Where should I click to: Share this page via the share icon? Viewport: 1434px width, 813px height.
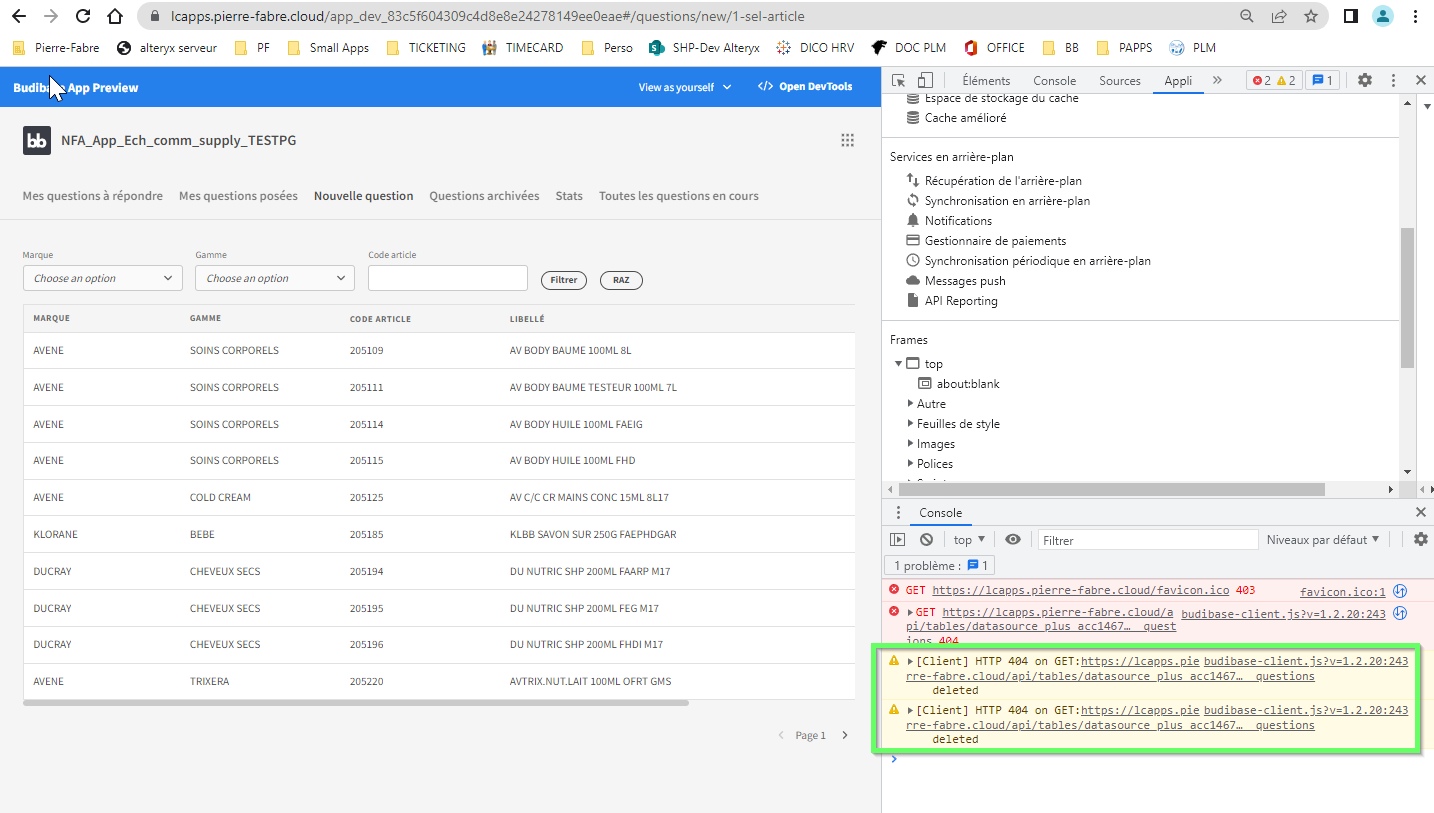pyautogui.click(x=1279, y=16)
